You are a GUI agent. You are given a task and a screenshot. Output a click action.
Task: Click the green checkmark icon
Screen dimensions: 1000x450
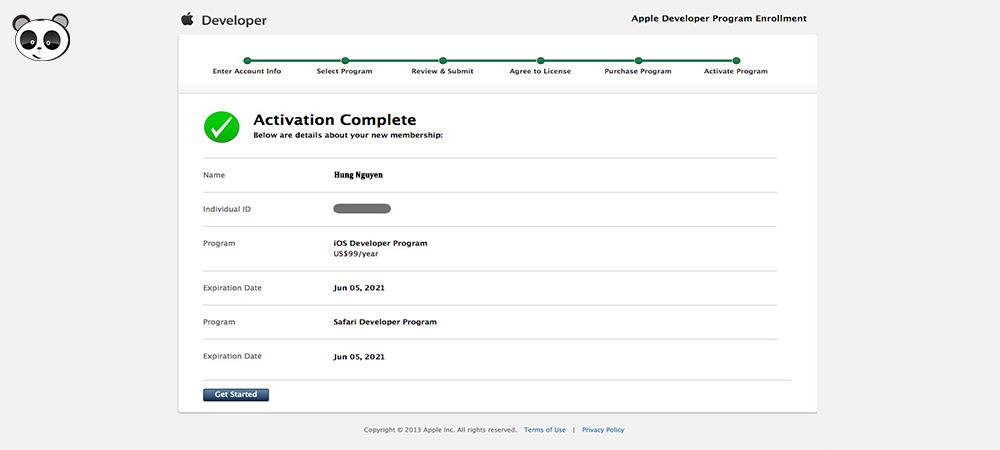click(x=221, y=127)
